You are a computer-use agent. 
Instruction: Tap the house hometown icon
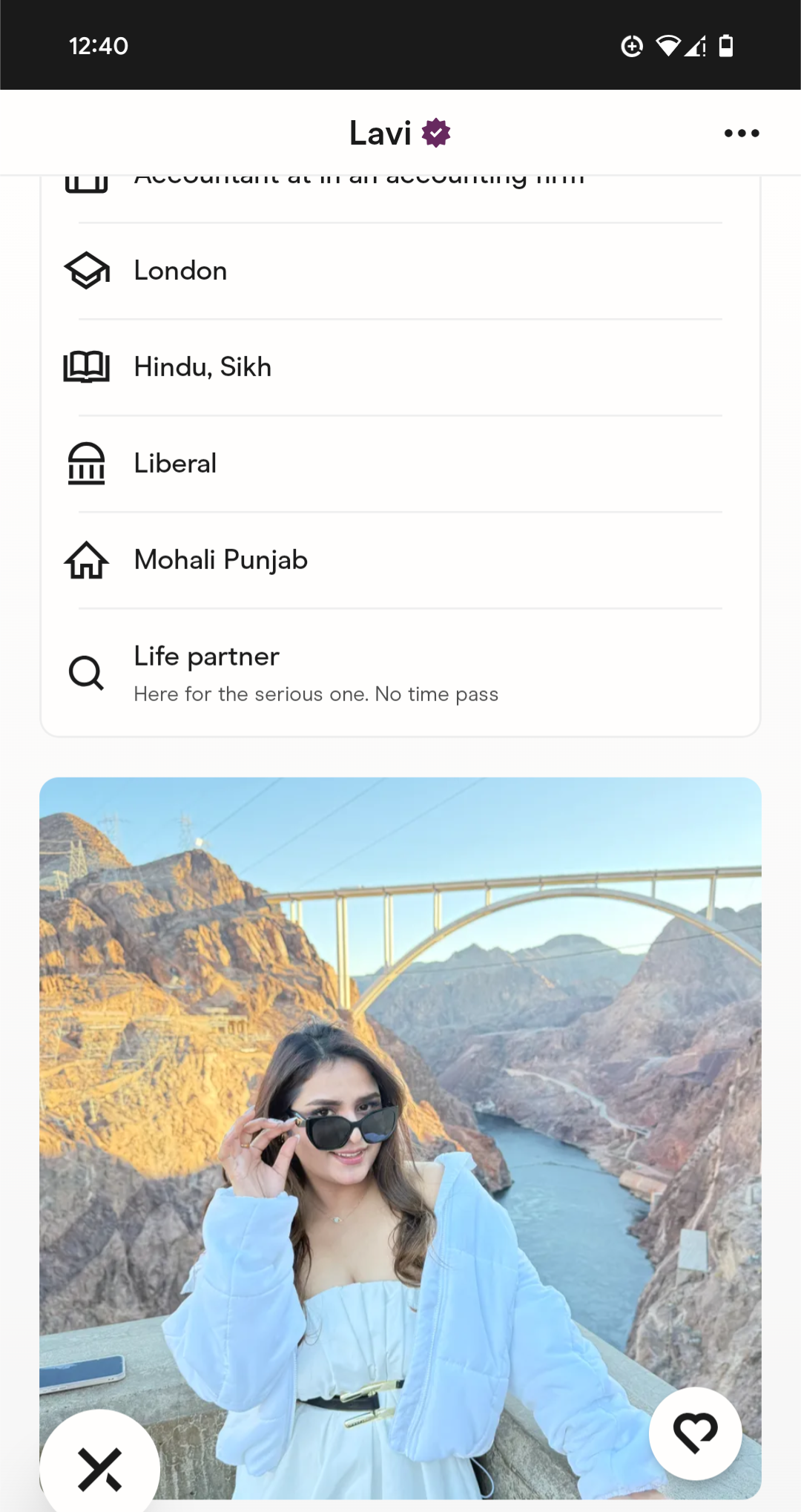pos(87,560)
